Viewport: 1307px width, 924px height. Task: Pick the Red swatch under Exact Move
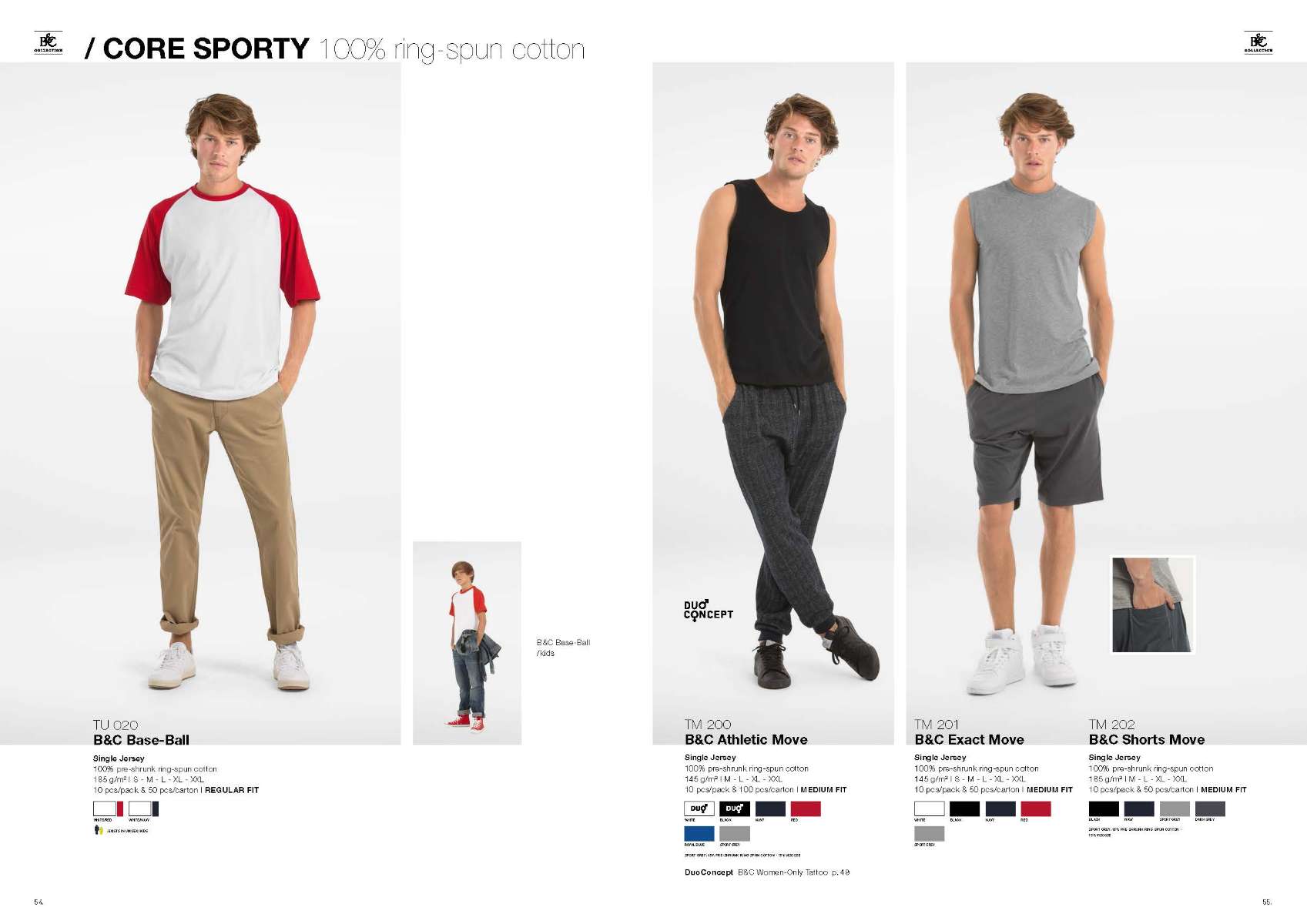pyautogui.click(x=1035, y=808)
